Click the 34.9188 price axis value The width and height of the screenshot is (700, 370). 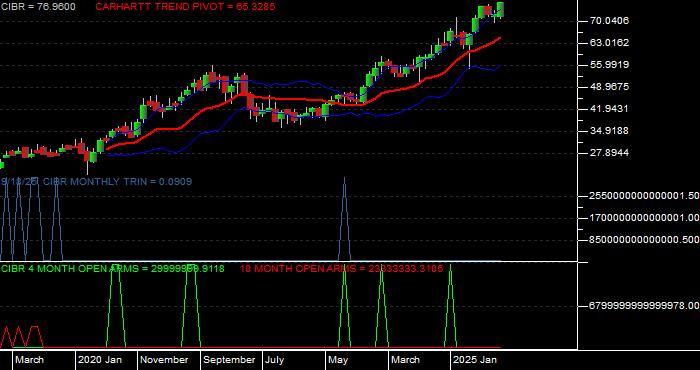click(x=609, y=131)
